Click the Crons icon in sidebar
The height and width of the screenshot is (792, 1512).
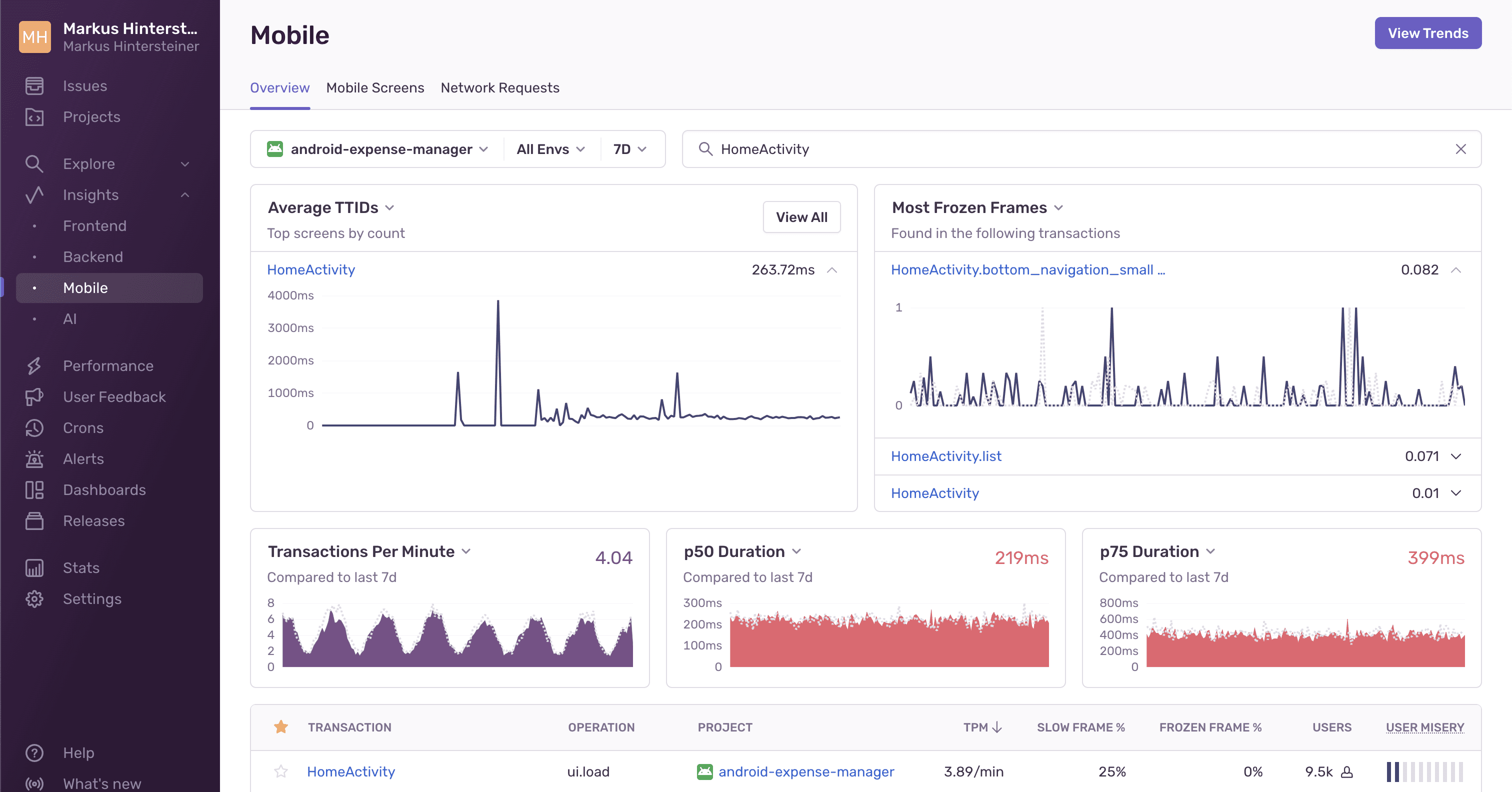[x=34, y=428]
